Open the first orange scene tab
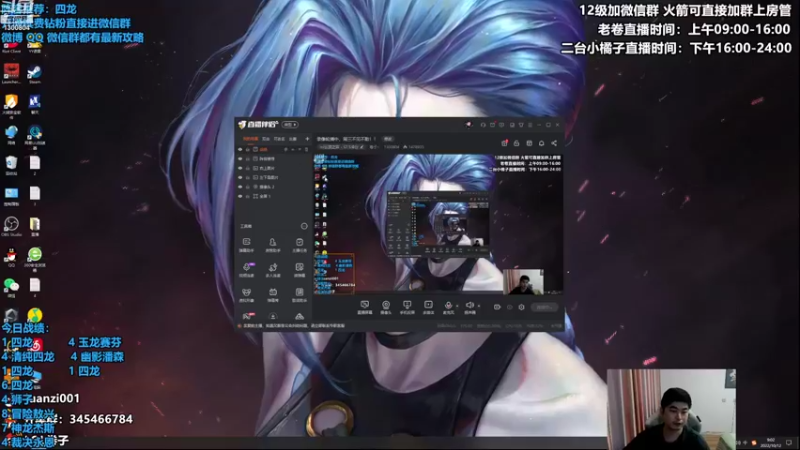Viewport: 800px width, 450px height. 251,139
